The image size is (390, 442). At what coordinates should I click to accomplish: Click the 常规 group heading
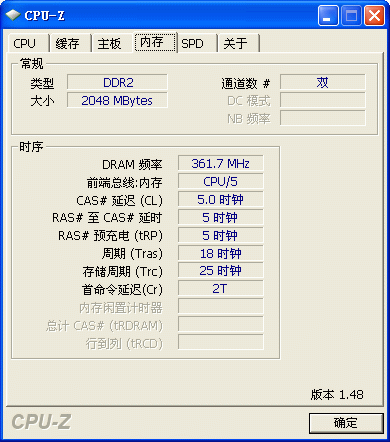(x=31, y=63)
